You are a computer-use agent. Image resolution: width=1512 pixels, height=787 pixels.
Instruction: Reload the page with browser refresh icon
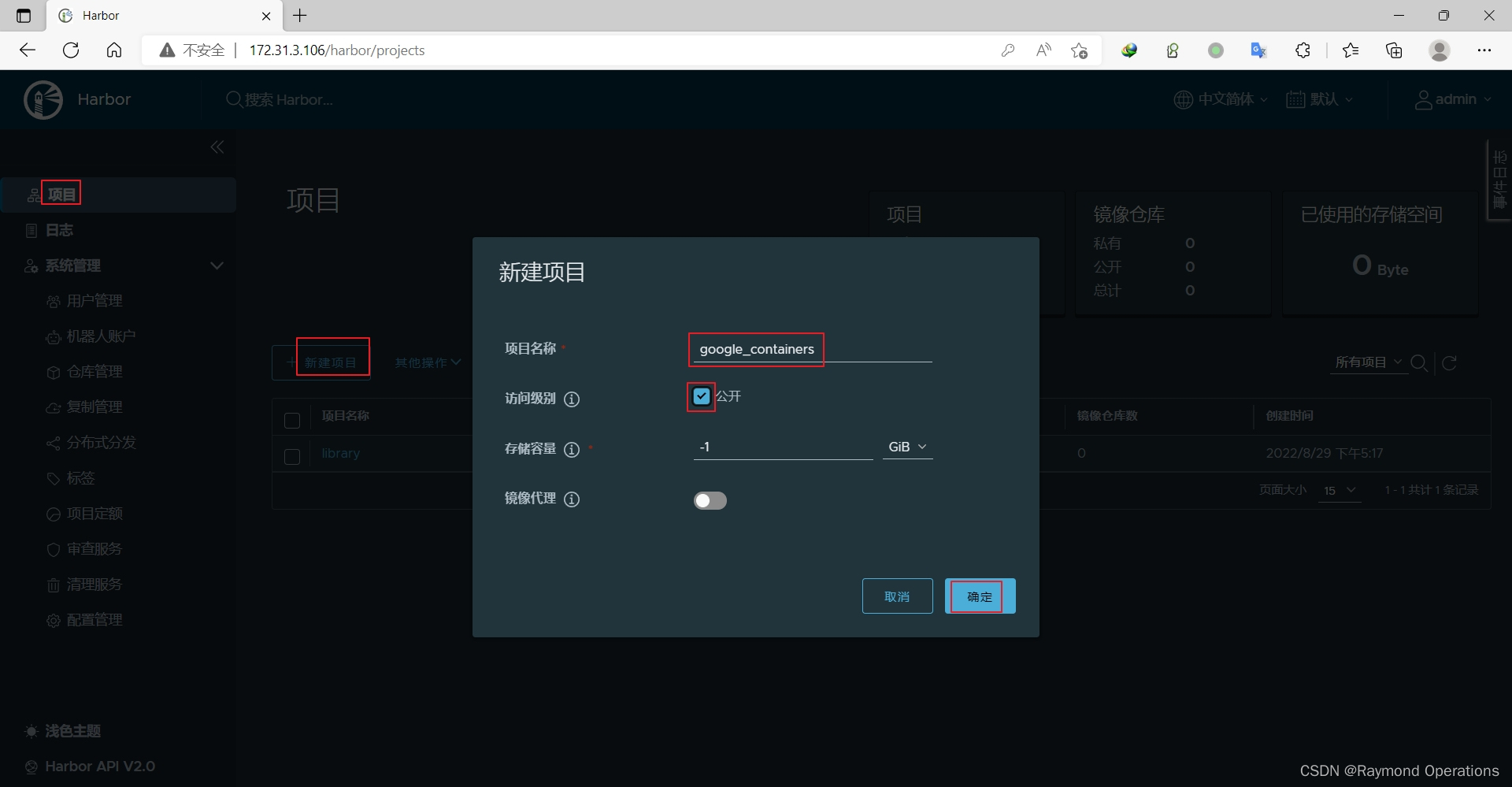coord(71,50)
